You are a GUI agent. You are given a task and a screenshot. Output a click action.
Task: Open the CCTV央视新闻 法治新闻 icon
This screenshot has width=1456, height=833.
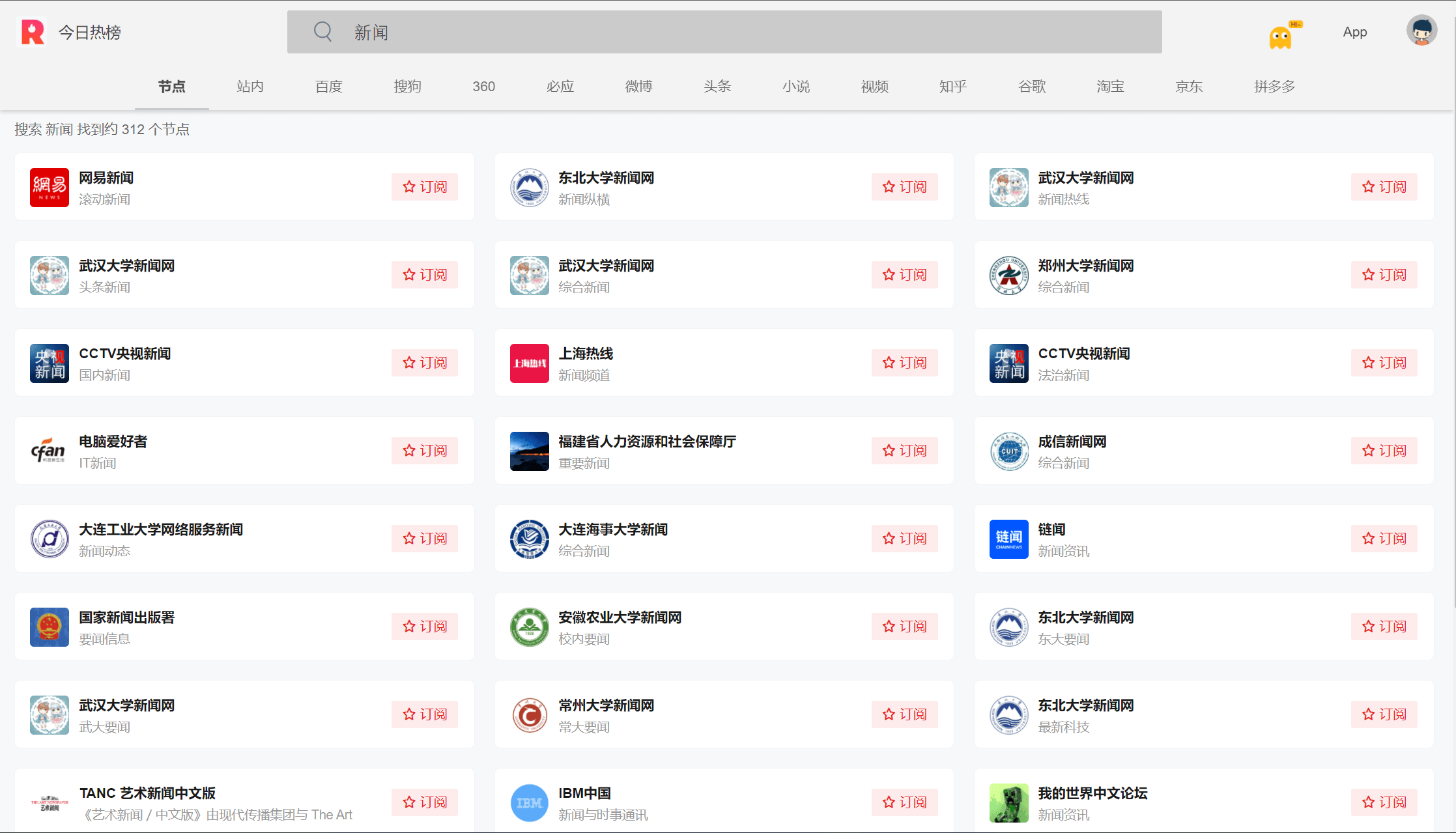coord(1008,363)
